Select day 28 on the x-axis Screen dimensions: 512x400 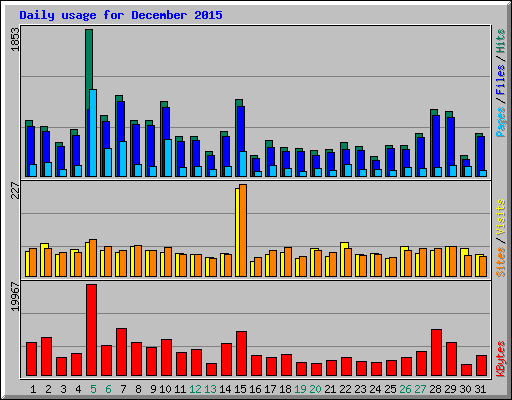[x=435, y=389]
